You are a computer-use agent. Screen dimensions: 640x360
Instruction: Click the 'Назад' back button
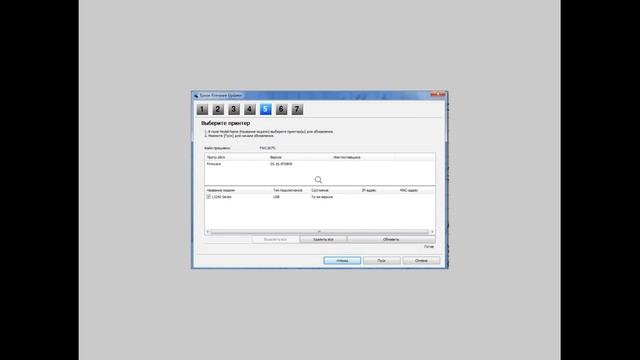pyautogui.click(x=342, y=260)
